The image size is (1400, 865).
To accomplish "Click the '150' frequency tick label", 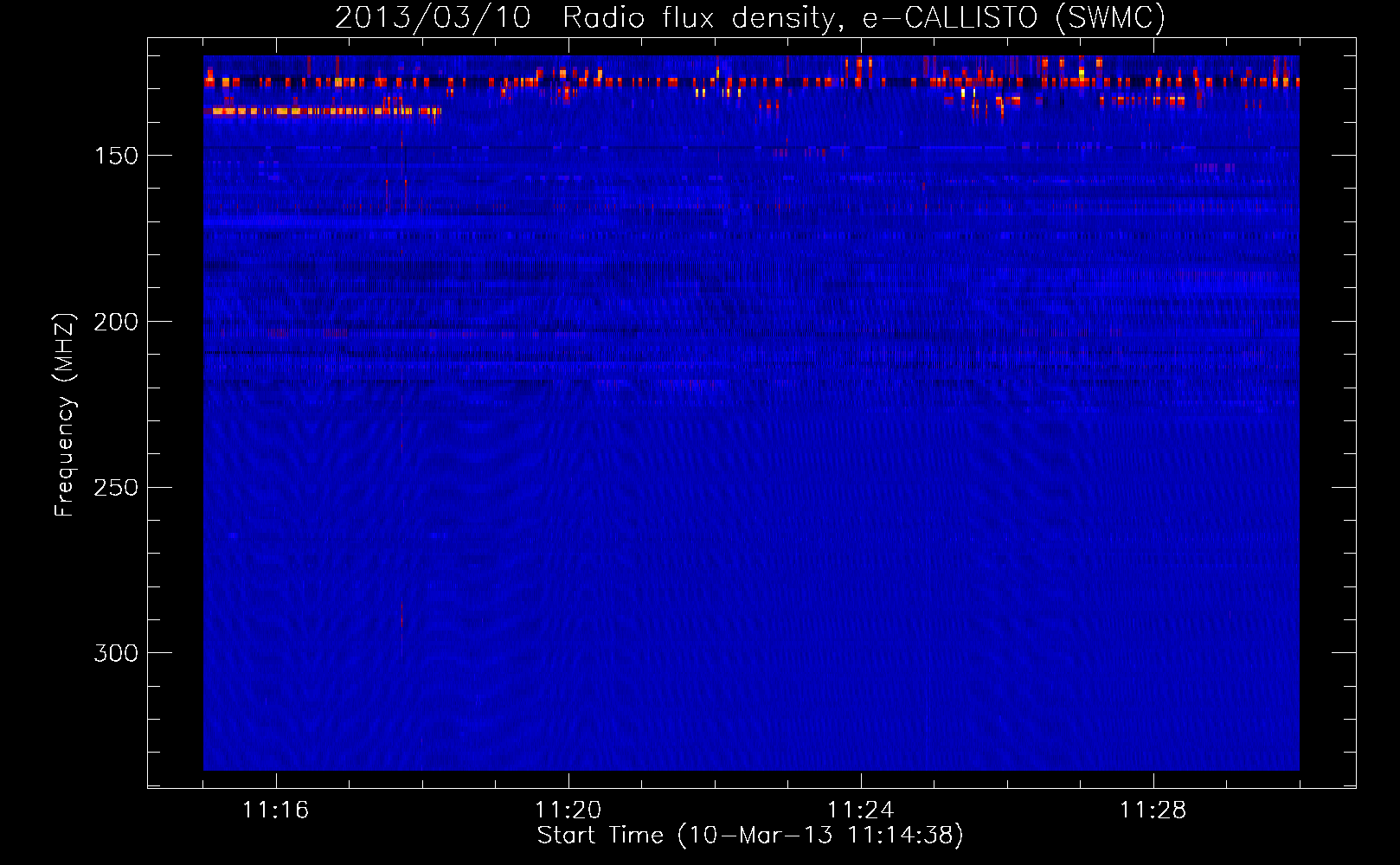I will point(116,156).
